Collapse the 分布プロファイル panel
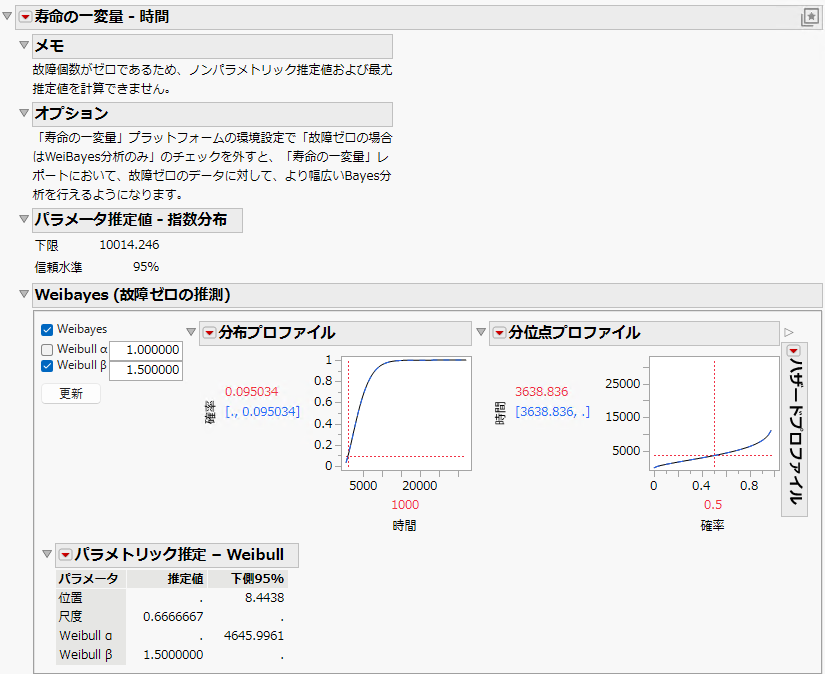The height and width of the screenshot is (674, 825). tap(191, 332)
